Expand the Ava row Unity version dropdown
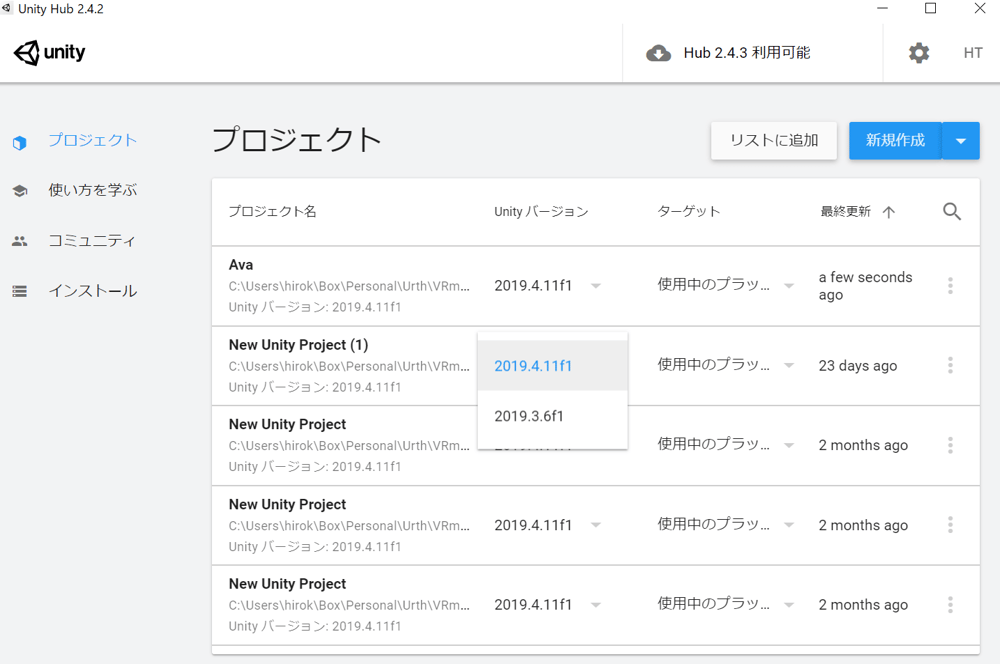This screenshot has height=664, width=1000. tap(595, 286)
